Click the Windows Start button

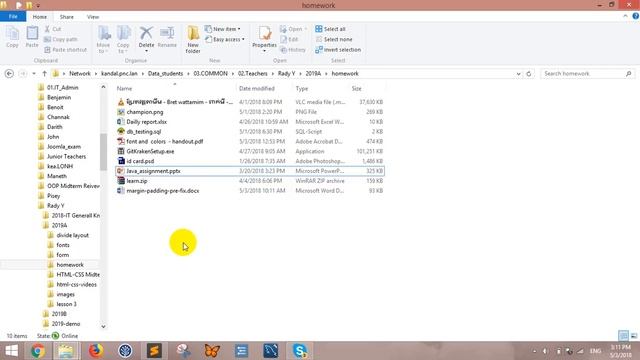pos(11,351)
